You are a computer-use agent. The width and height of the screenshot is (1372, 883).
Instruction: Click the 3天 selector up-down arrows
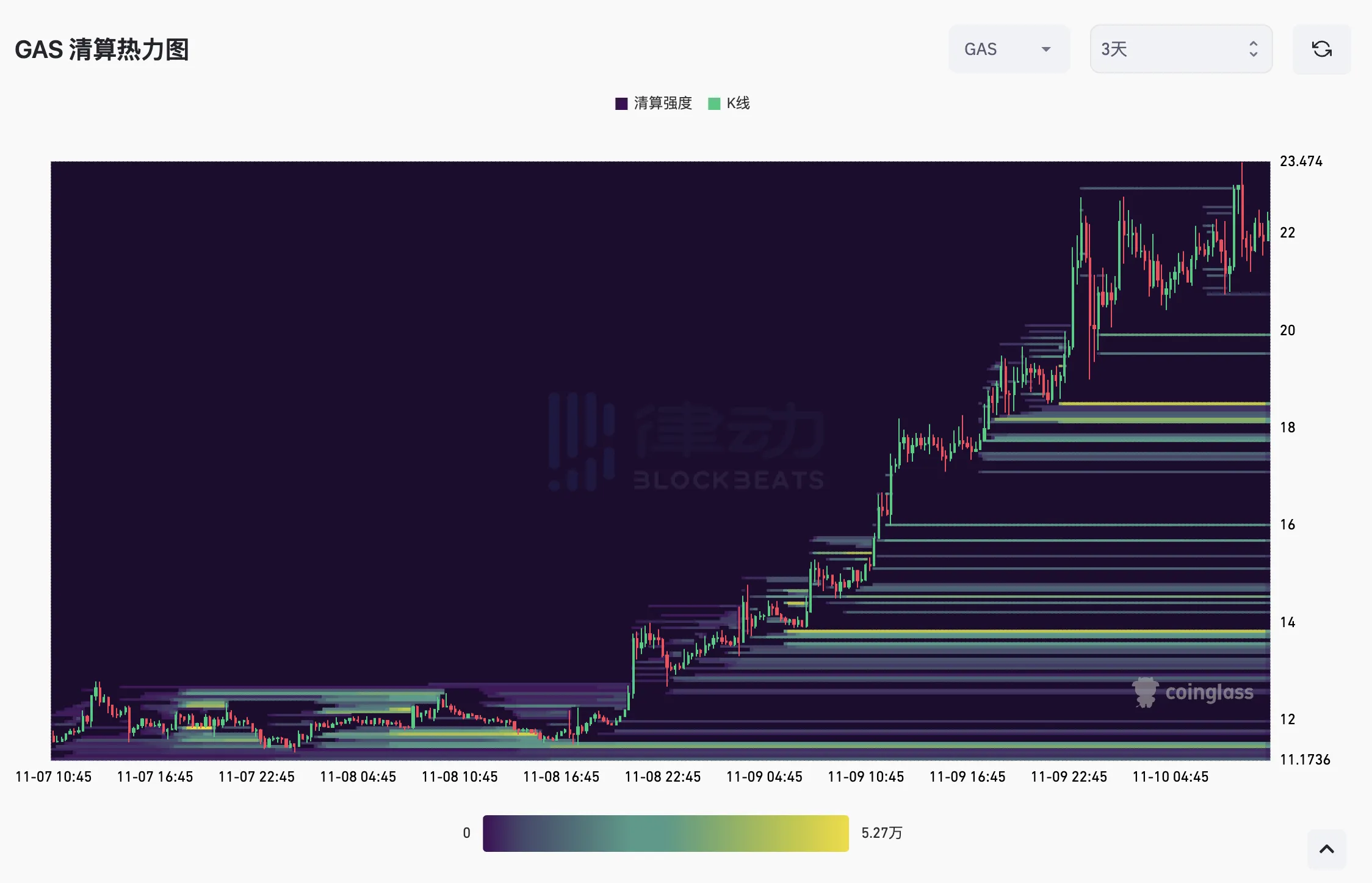click(1253, 49)
